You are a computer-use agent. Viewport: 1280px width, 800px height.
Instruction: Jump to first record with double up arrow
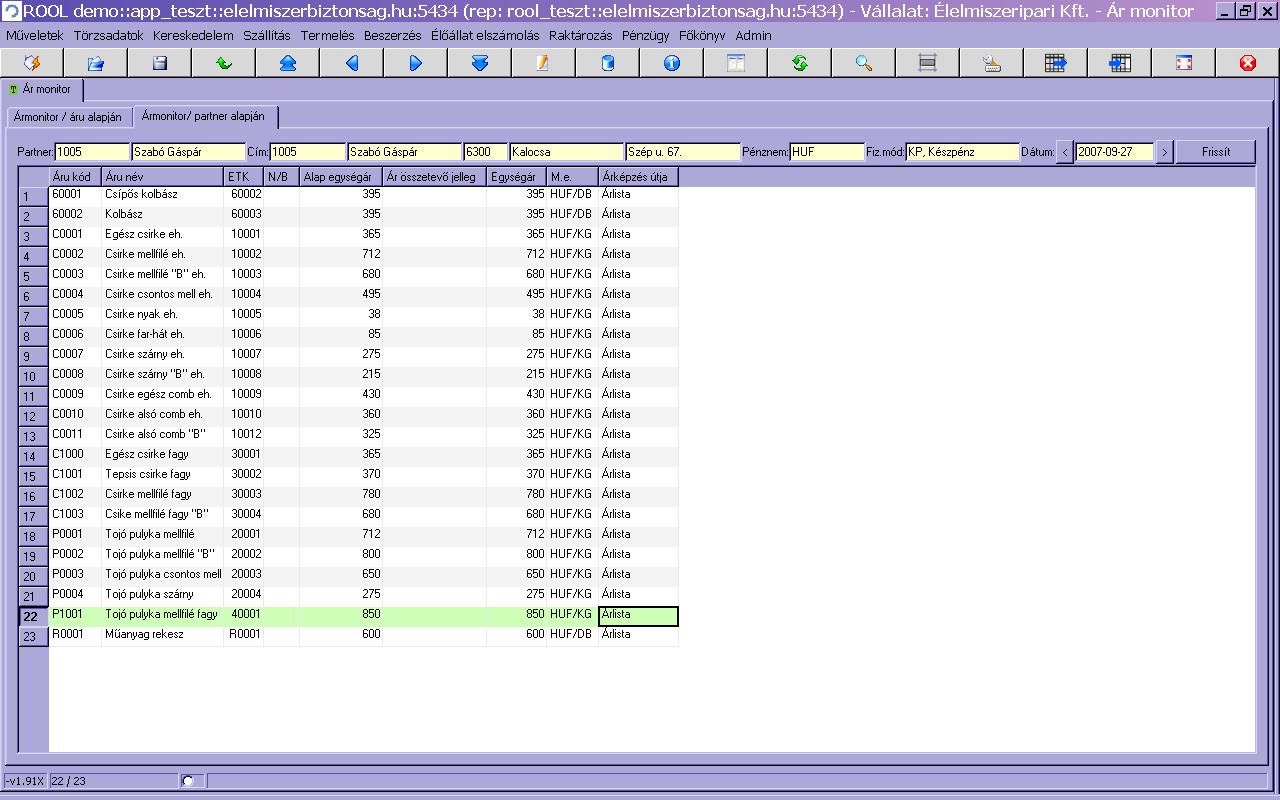[x=288, y=63]
